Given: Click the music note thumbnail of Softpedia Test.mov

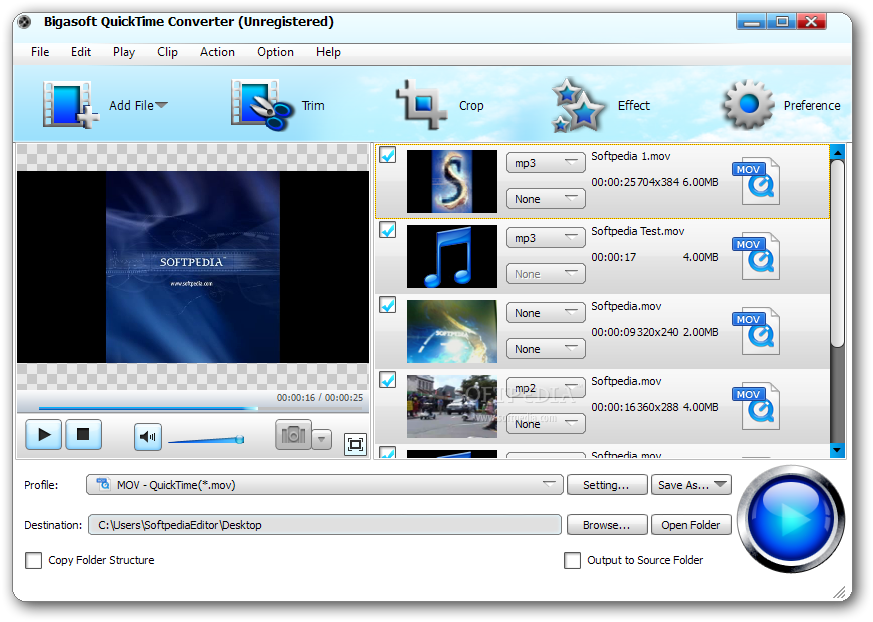Looking at the screenshot, I should [452, 257].
